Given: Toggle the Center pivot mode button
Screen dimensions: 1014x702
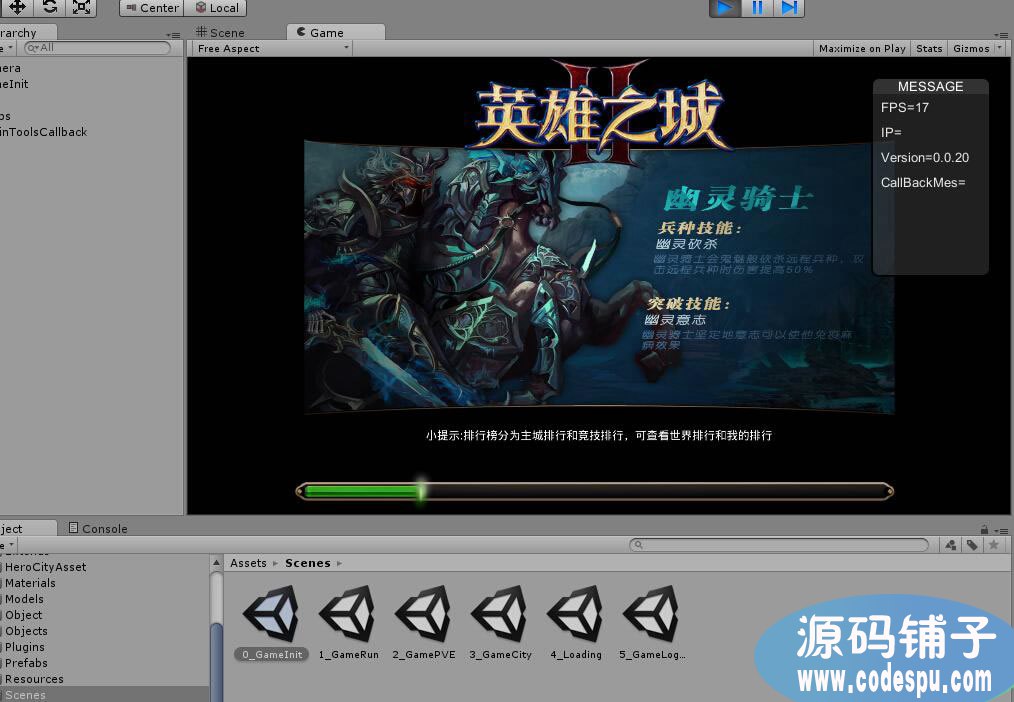Looking at the screenshot, I should click(x=152, y=8).
